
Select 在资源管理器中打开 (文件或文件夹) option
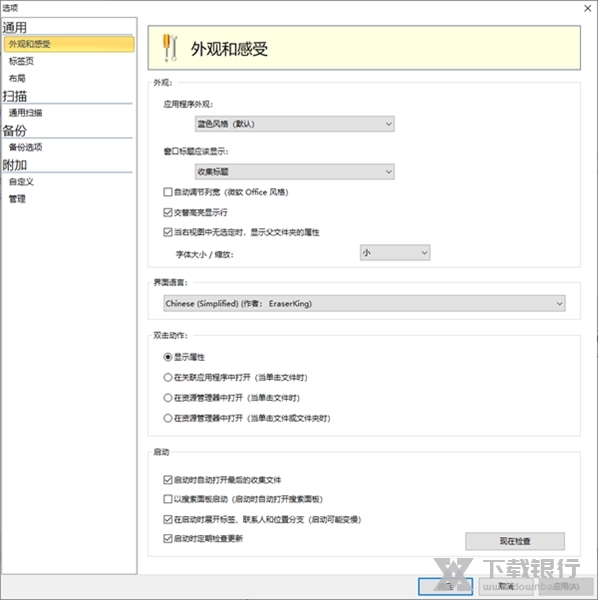point(168,418)
